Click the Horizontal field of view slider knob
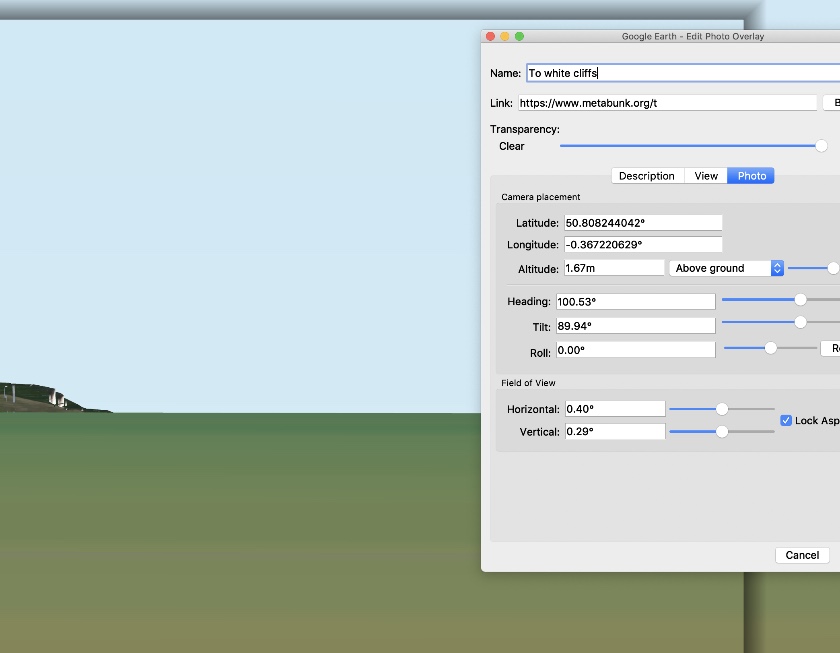This screenshot has width=840, height=653. [x=722, y=409]
